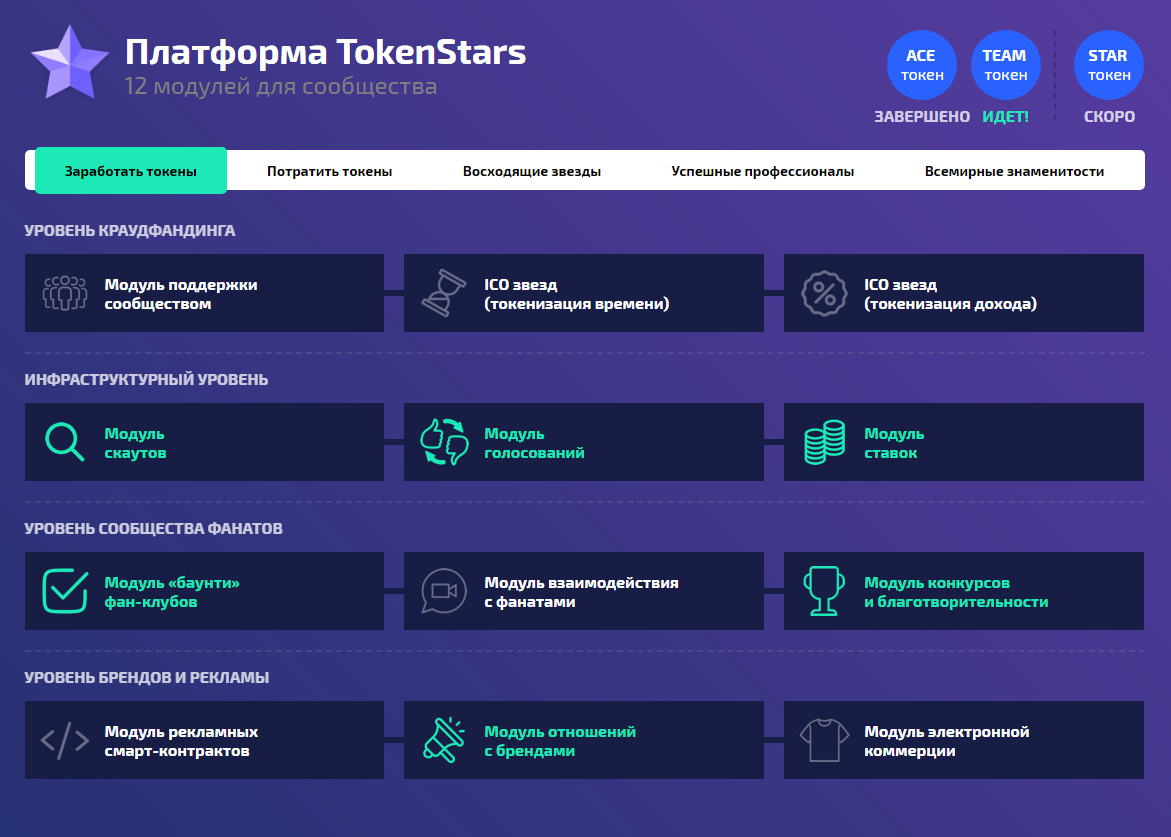1171x837 pixels.
Task: Click 'Модуль взаимодействия с фанатами' label
Action: (x=581, y=591)
